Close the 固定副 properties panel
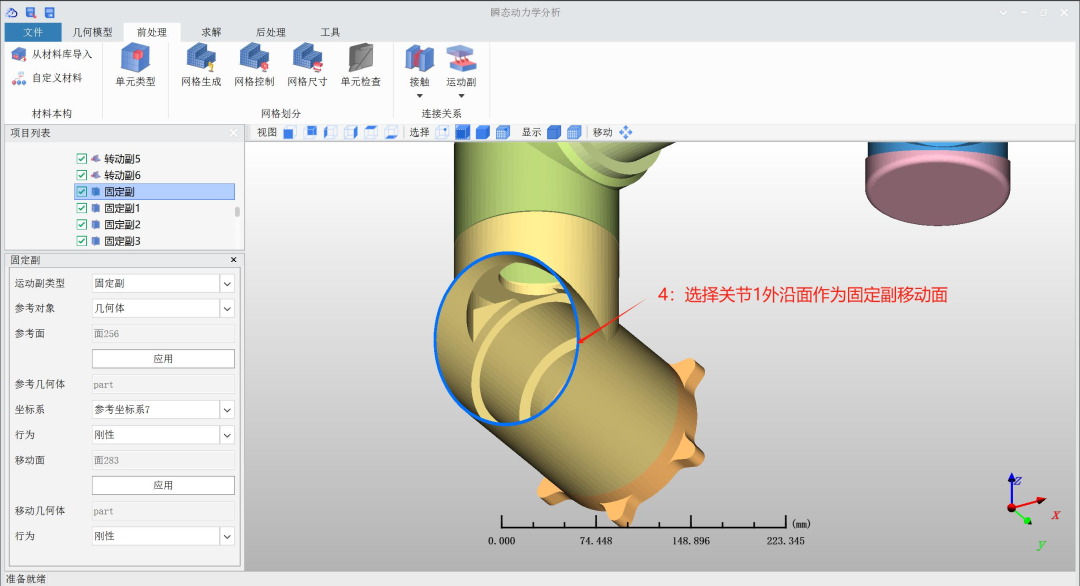1080x586 pixels. click(233, 260)
